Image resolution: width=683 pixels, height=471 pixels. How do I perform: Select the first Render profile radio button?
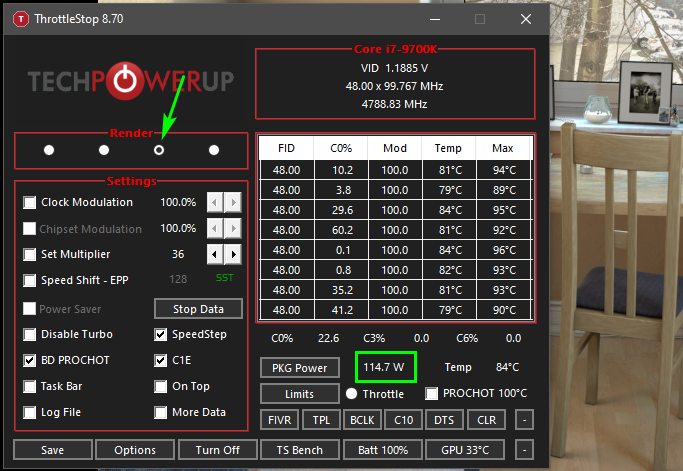point(49,150)
